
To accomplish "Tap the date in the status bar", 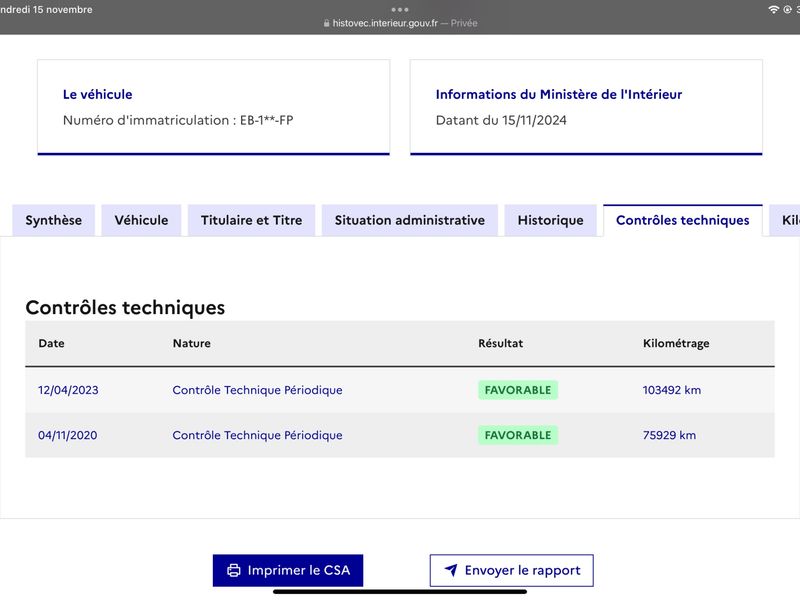I will pyautogui.click(x=46, y=10).
